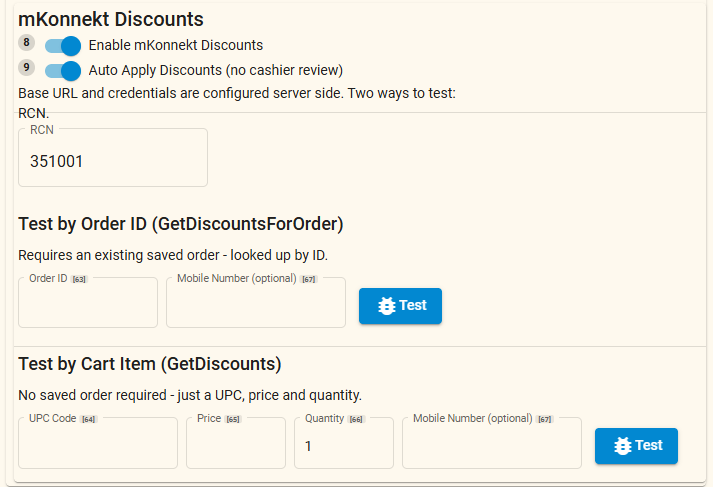Viewport: 713px width, 487px height.
Task: Select the Quantity field
Action: pyautogui.click(x=344, y=443)
